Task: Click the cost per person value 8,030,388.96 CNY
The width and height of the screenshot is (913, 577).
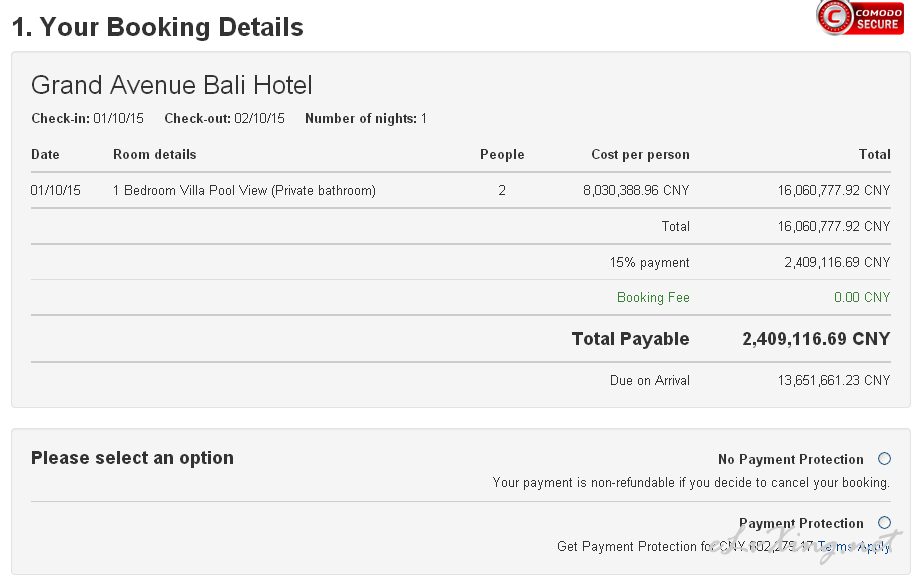Action: [636, 190]
